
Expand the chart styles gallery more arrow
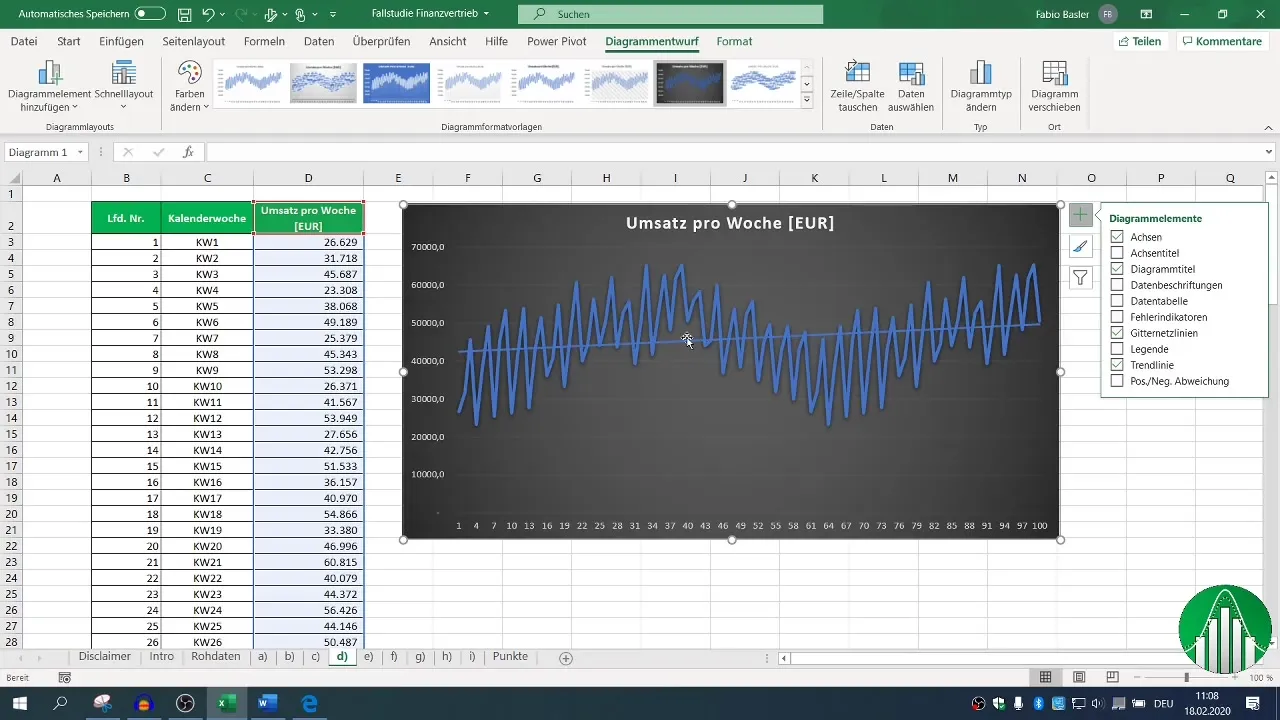[x=807, y=99]
